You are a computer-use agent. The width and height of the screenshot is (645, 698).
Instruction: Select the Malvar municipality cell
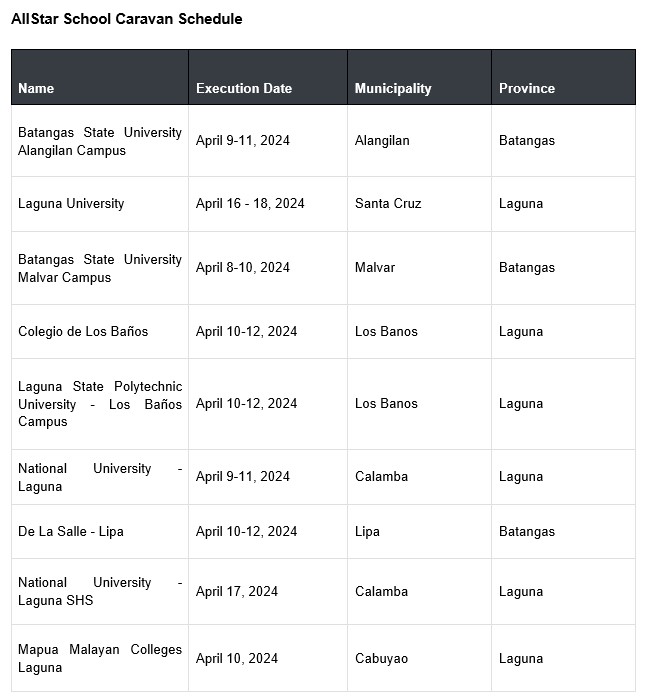375,268
